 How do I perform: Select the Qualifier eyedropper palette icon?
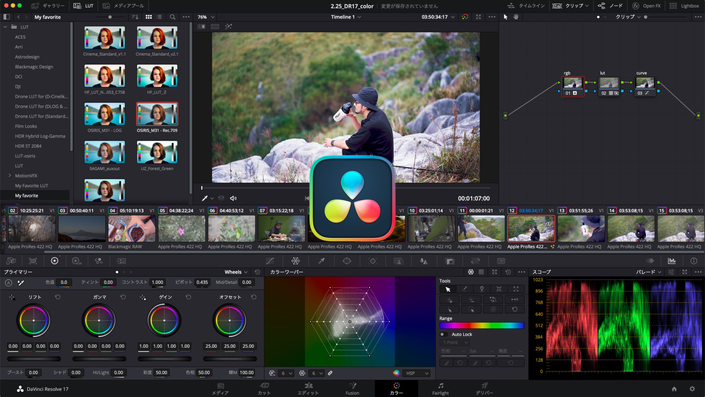click(321, 261)
